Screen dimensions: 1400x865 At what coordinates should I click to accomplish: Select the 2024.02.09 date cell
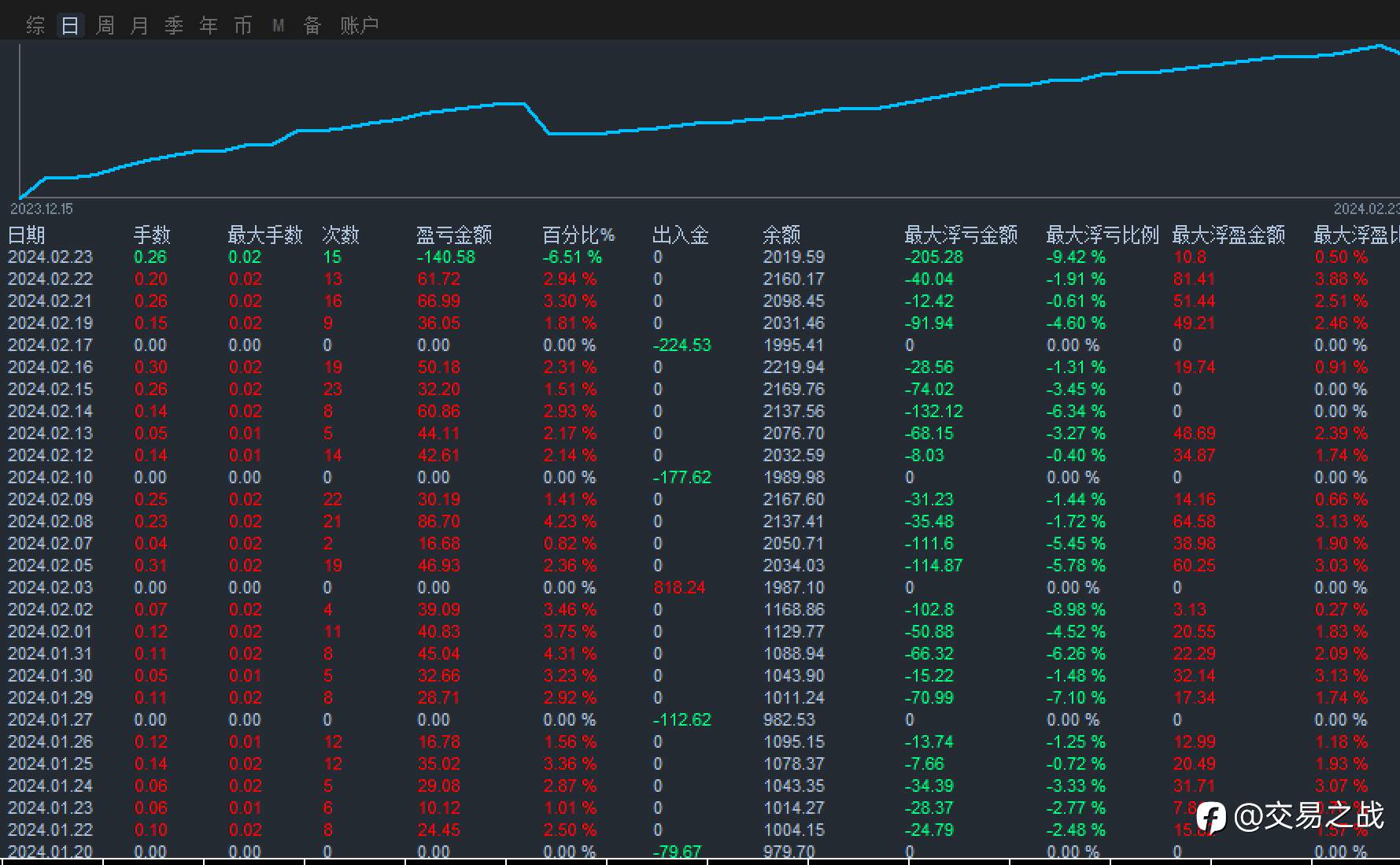pyautogui.click(x=50, y=500)
